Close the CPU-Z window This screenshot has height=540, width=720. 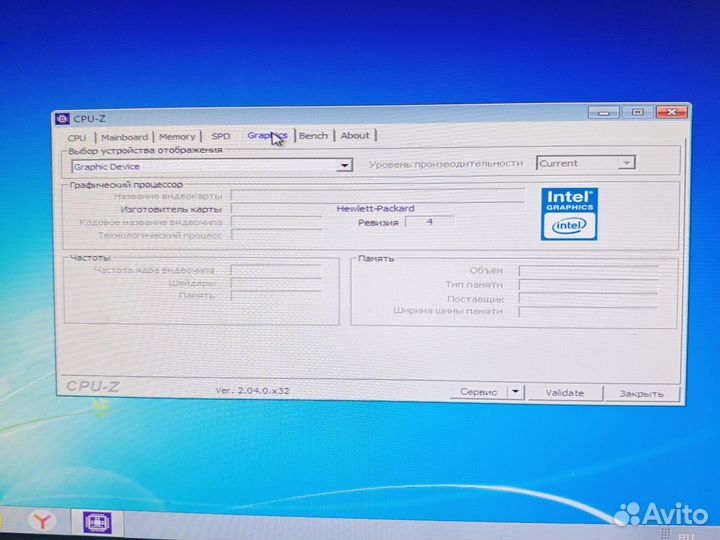[x=671, y=112]
